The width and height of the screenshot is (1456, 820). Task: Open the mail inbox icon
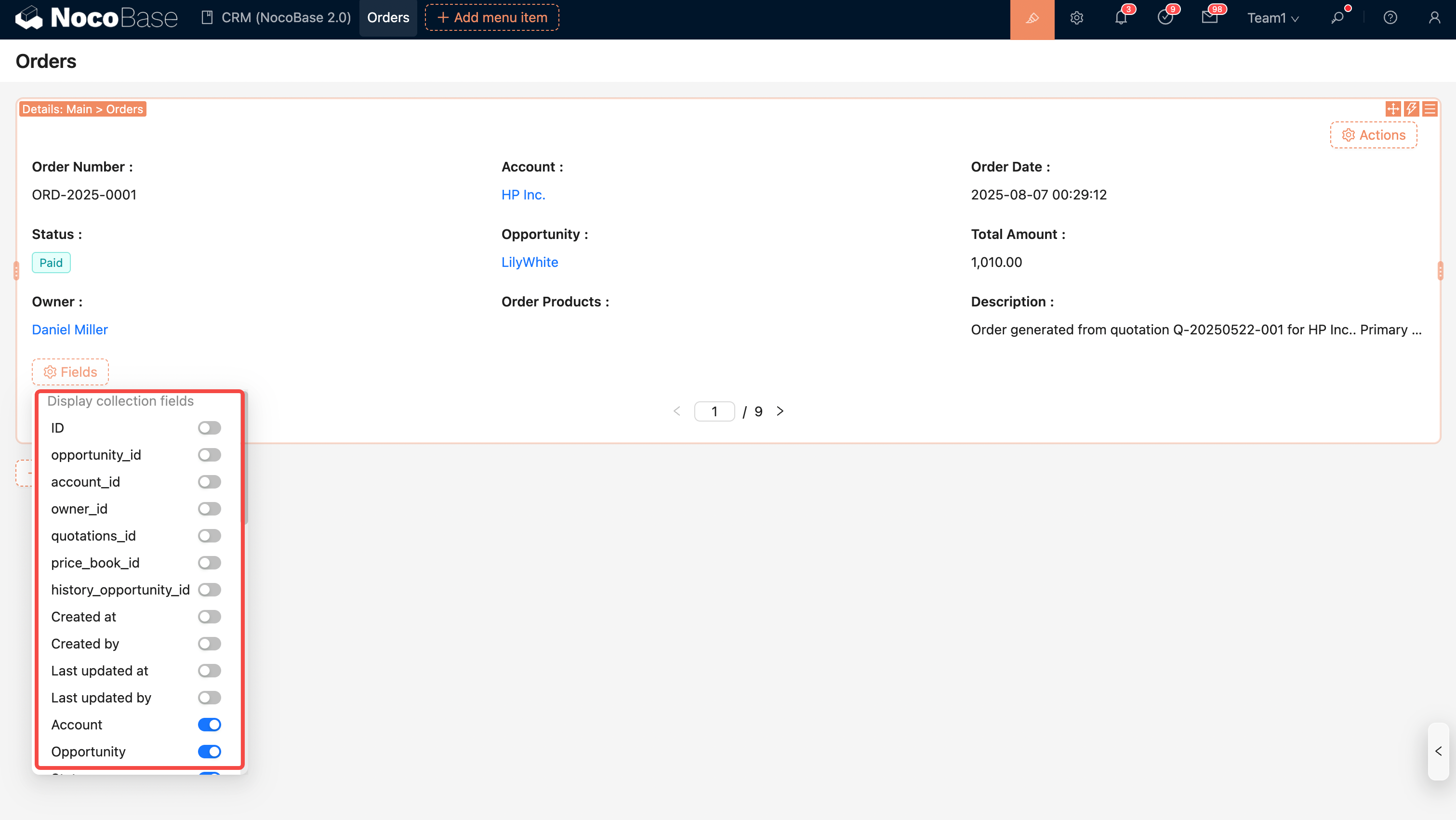click(1209, 18)
